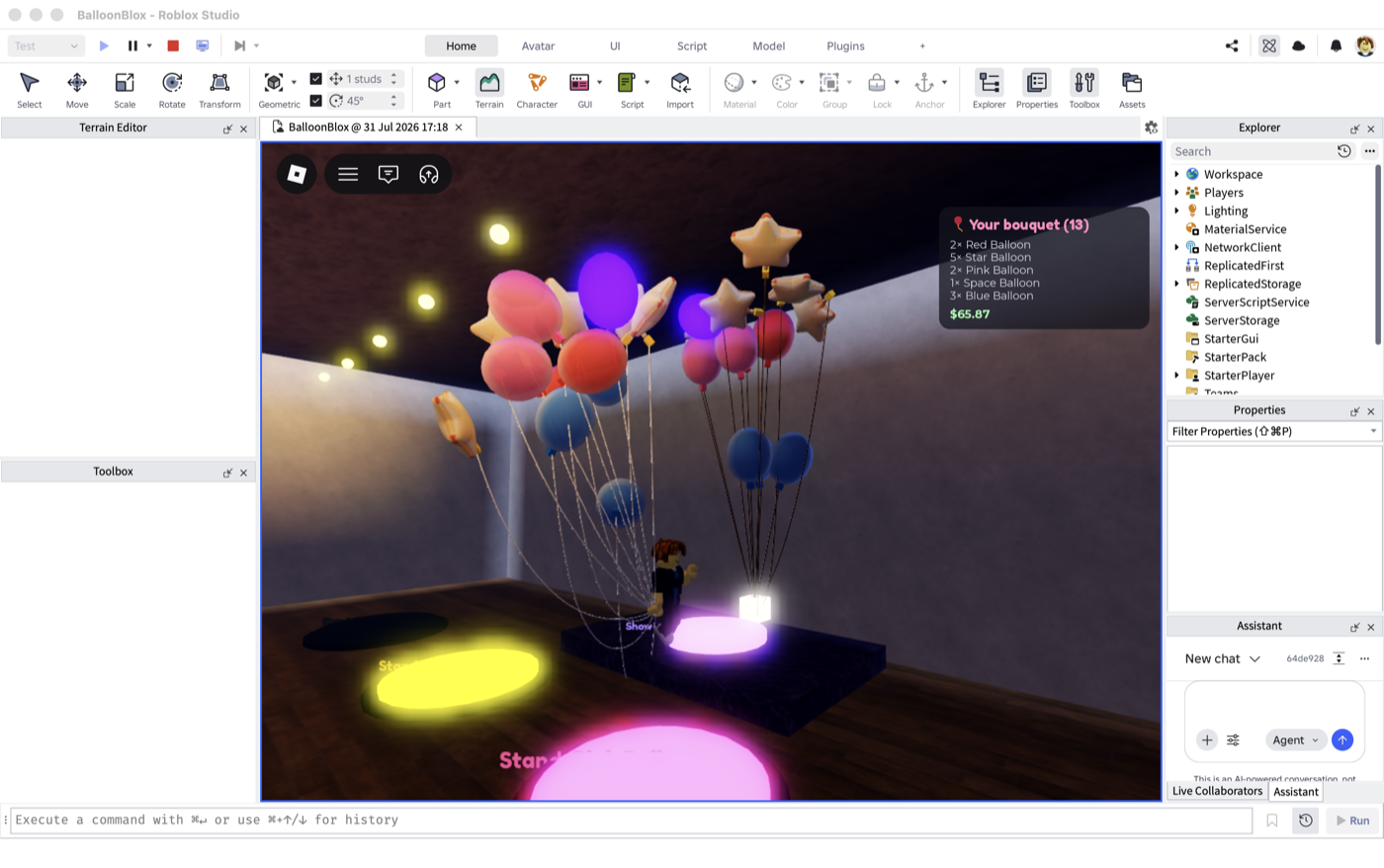
Task: Pick the Scale tool
Action: point(125,89)
